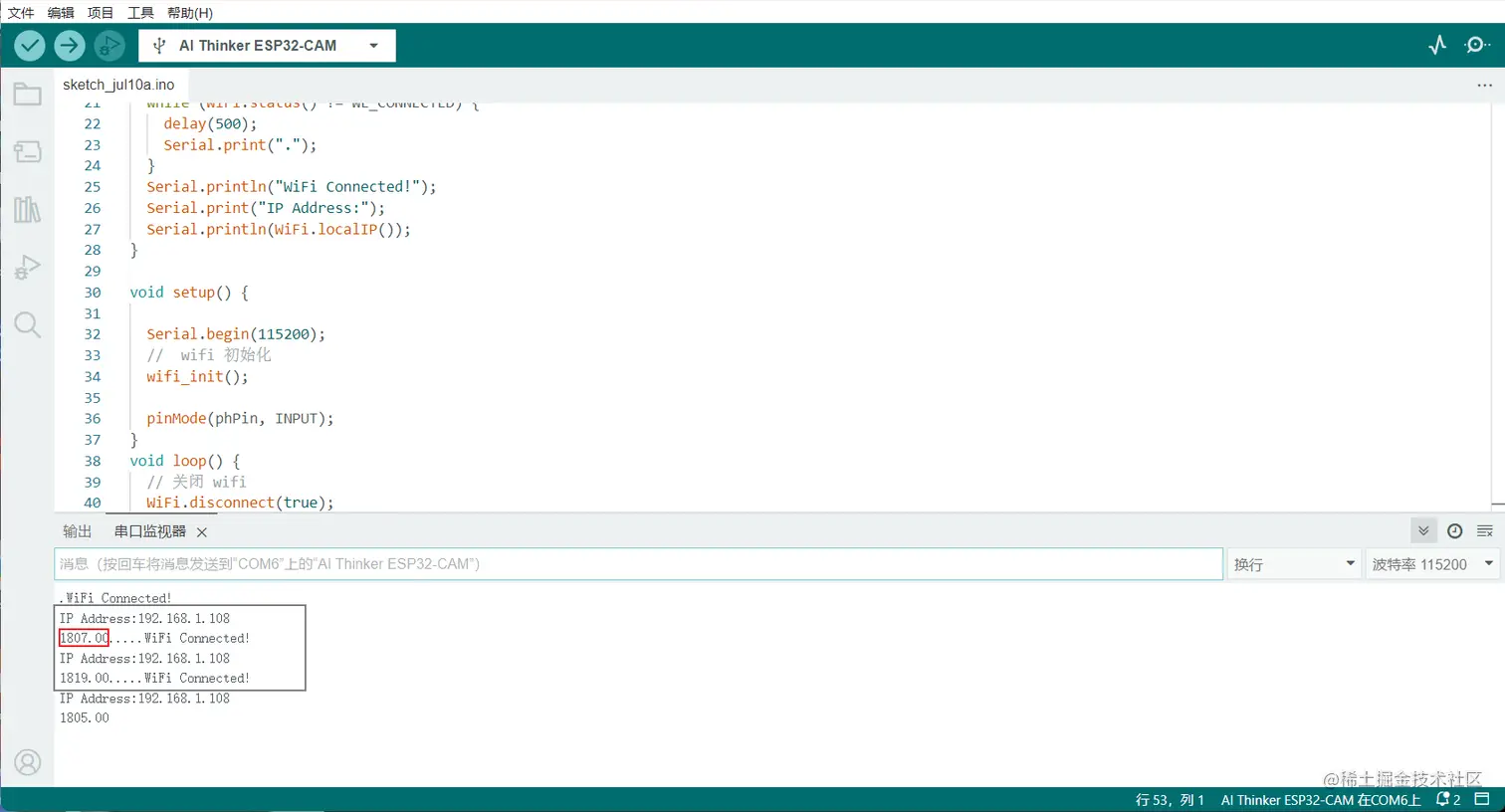
Task: Open the Sketchbook folder sidebar icon
Action: point(28,95)
